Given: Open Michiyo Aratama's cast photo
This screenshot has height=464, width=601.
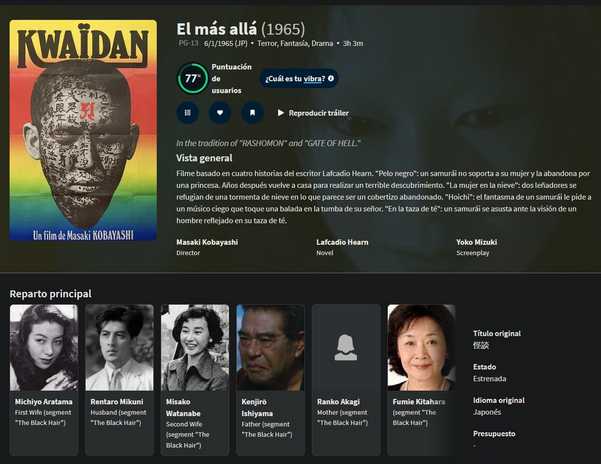Looking at the screenshot, I should [44, 348].
